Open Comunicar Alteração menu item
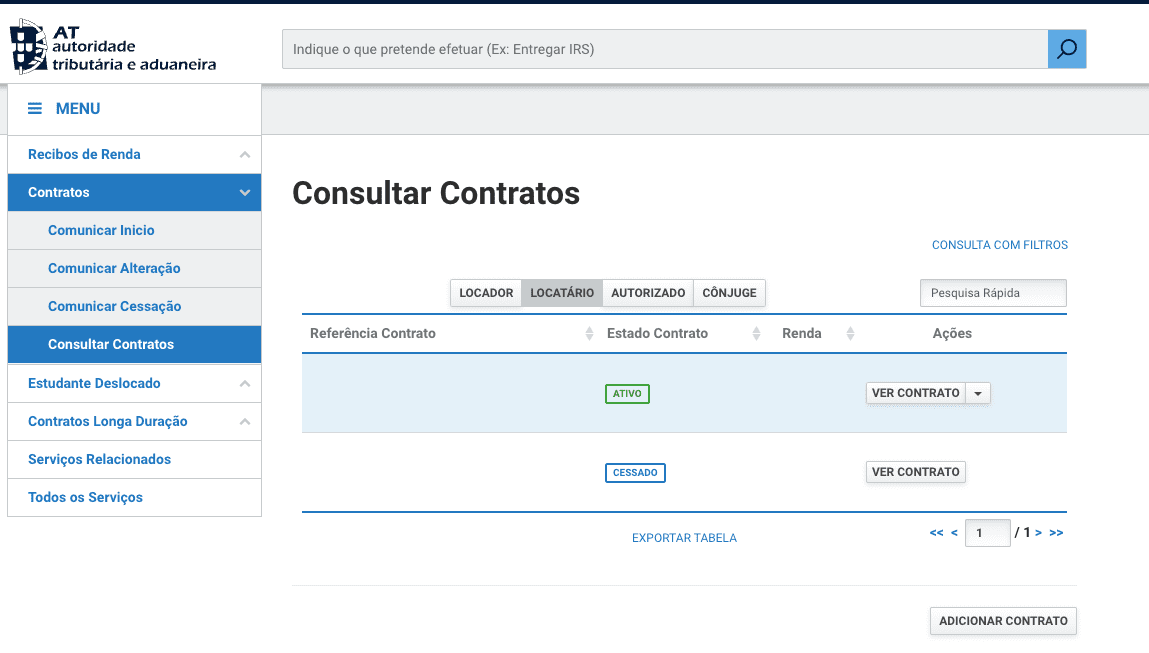The height and width of the screenshot is (653, 1149). pyautogui.click(x=134, y=268)
